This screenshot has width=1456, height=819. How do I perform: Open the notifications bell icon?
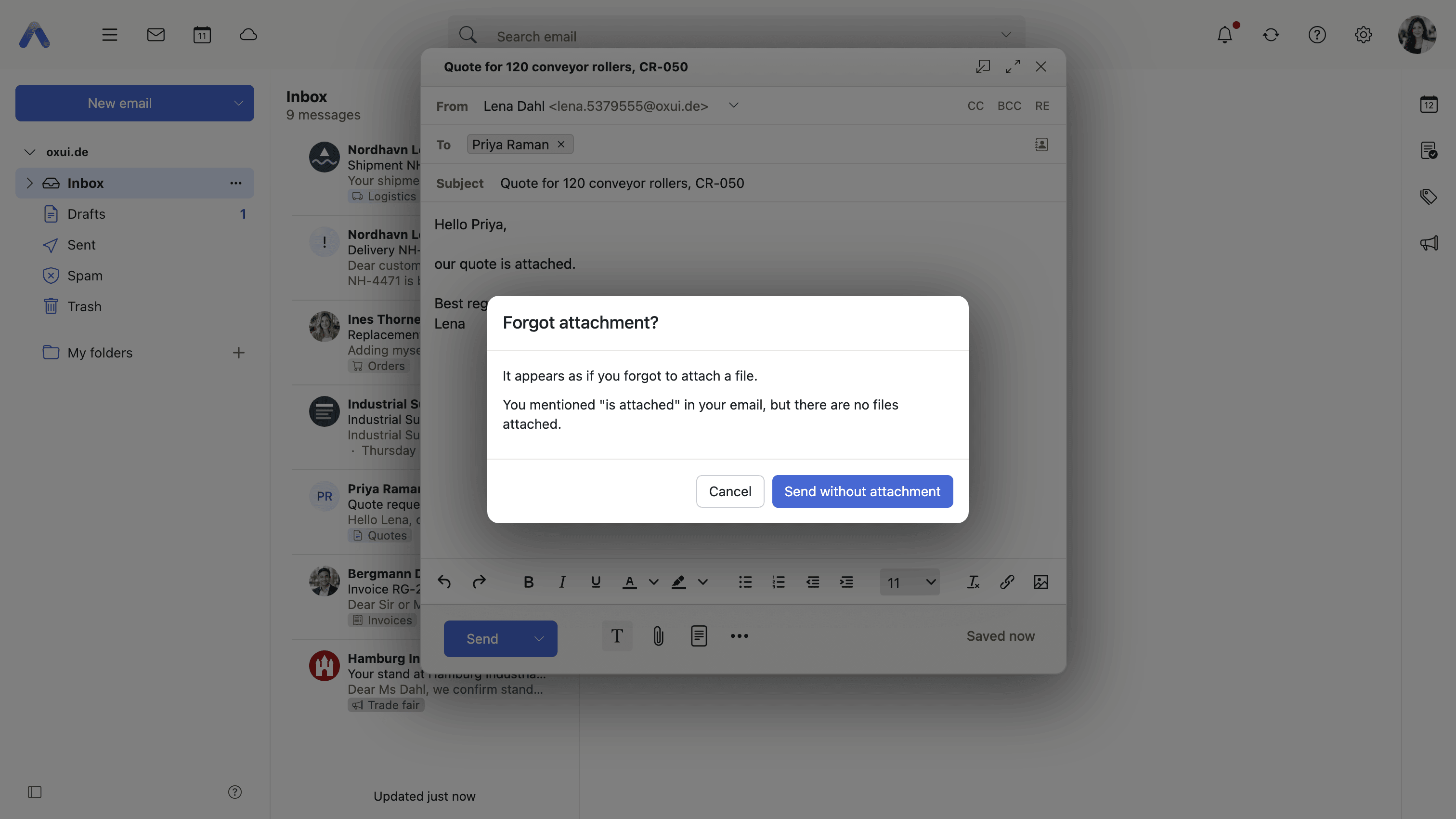click(x=1225, y=35)
